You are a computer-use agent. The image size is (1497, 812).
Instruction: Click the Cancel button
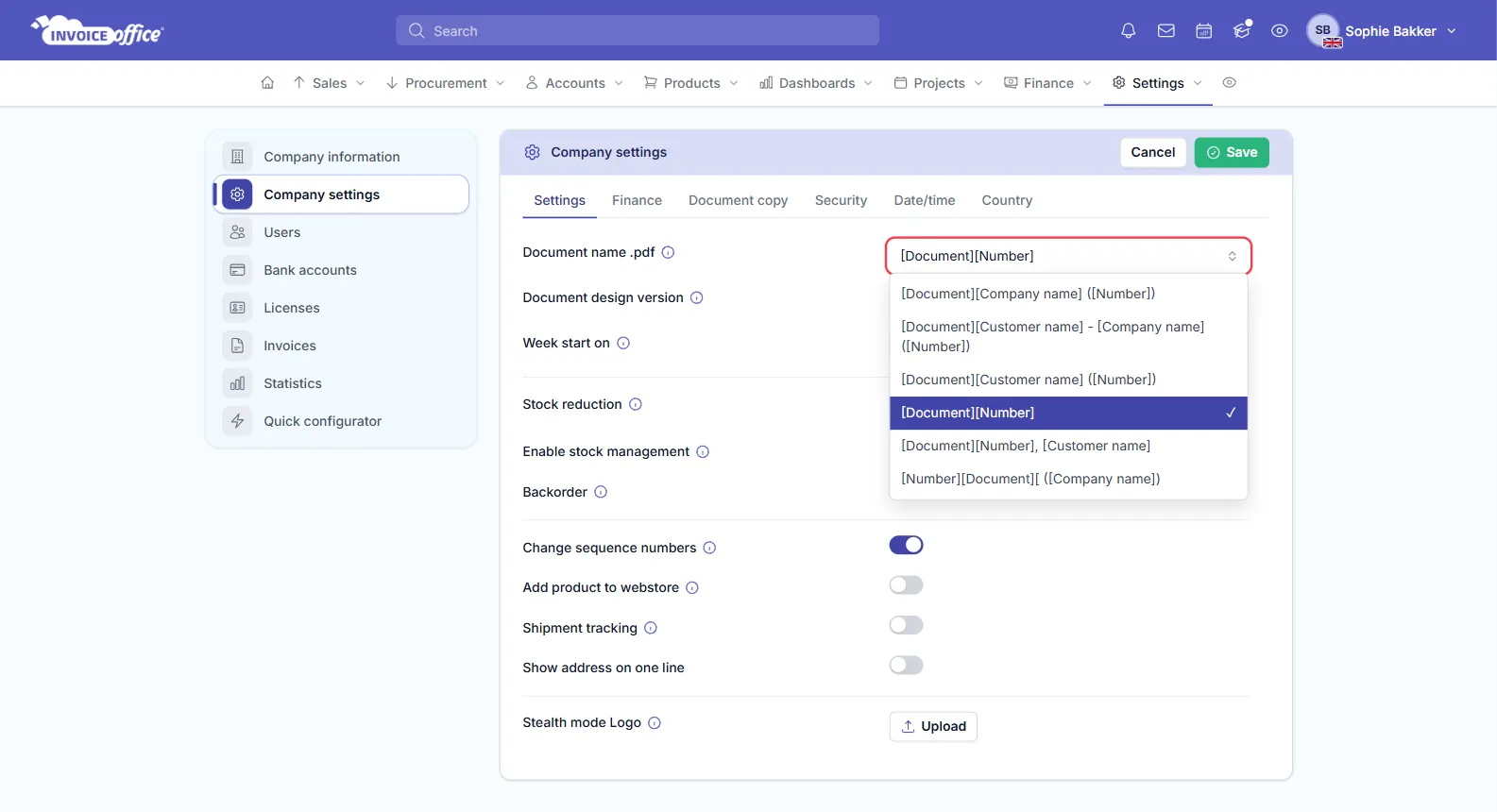(x=1153, y=152)
